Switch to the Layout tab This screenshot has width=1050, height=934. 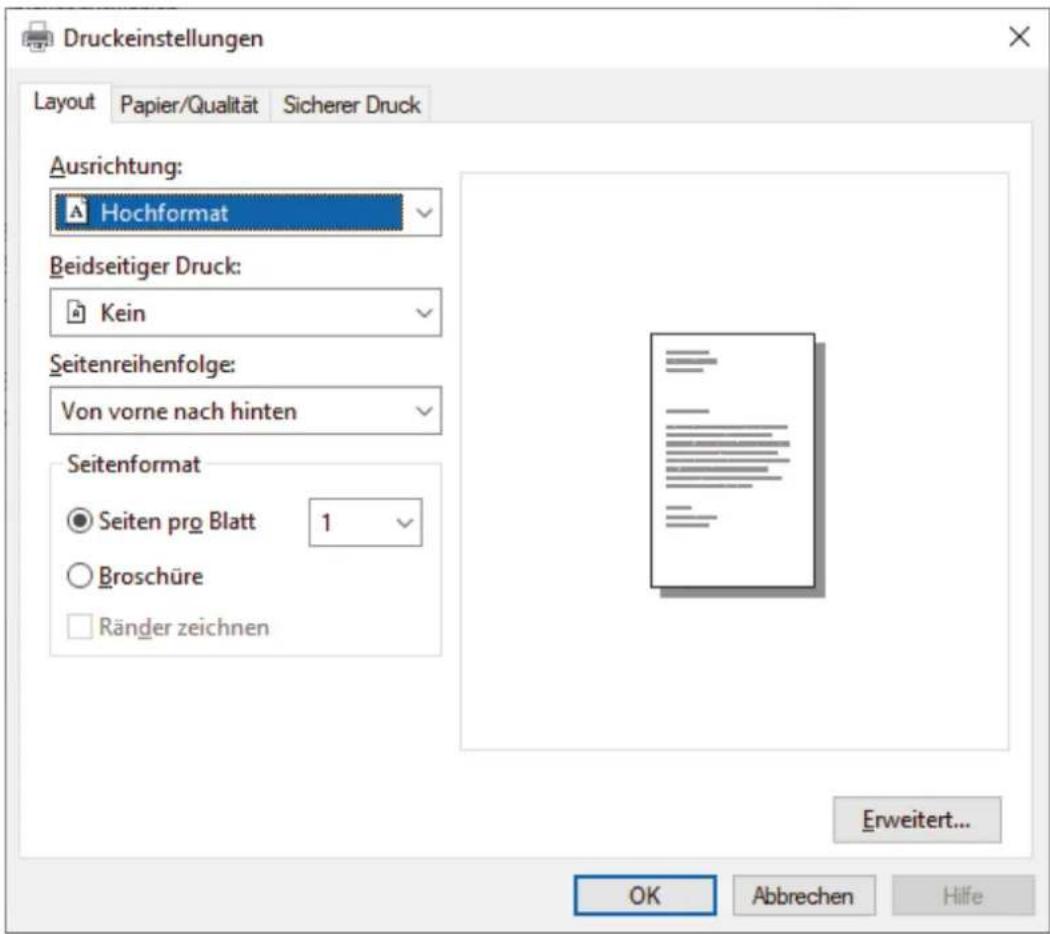pyautogui.click(x=64, y=102)
